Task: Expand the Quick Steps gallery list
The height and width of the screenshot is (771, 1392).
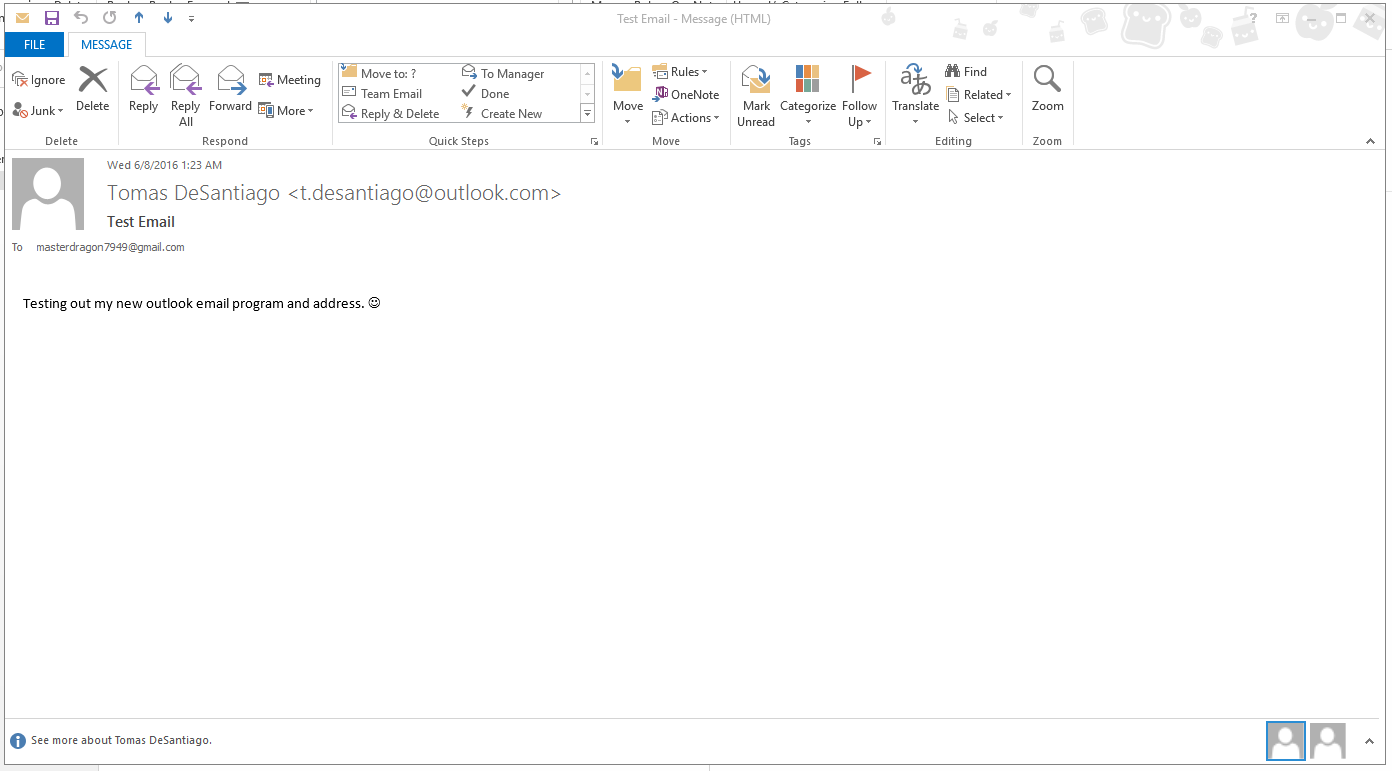Action: pyautogui.click(x=588, y=114)
